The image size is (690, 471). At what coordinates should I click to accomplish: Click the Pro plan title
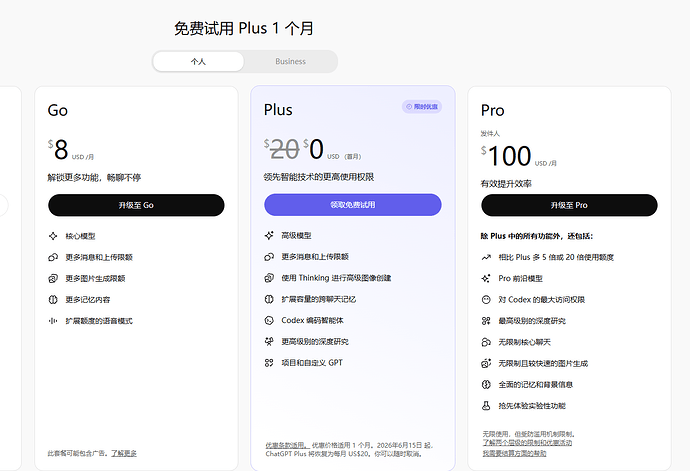[x=492, y=110]
